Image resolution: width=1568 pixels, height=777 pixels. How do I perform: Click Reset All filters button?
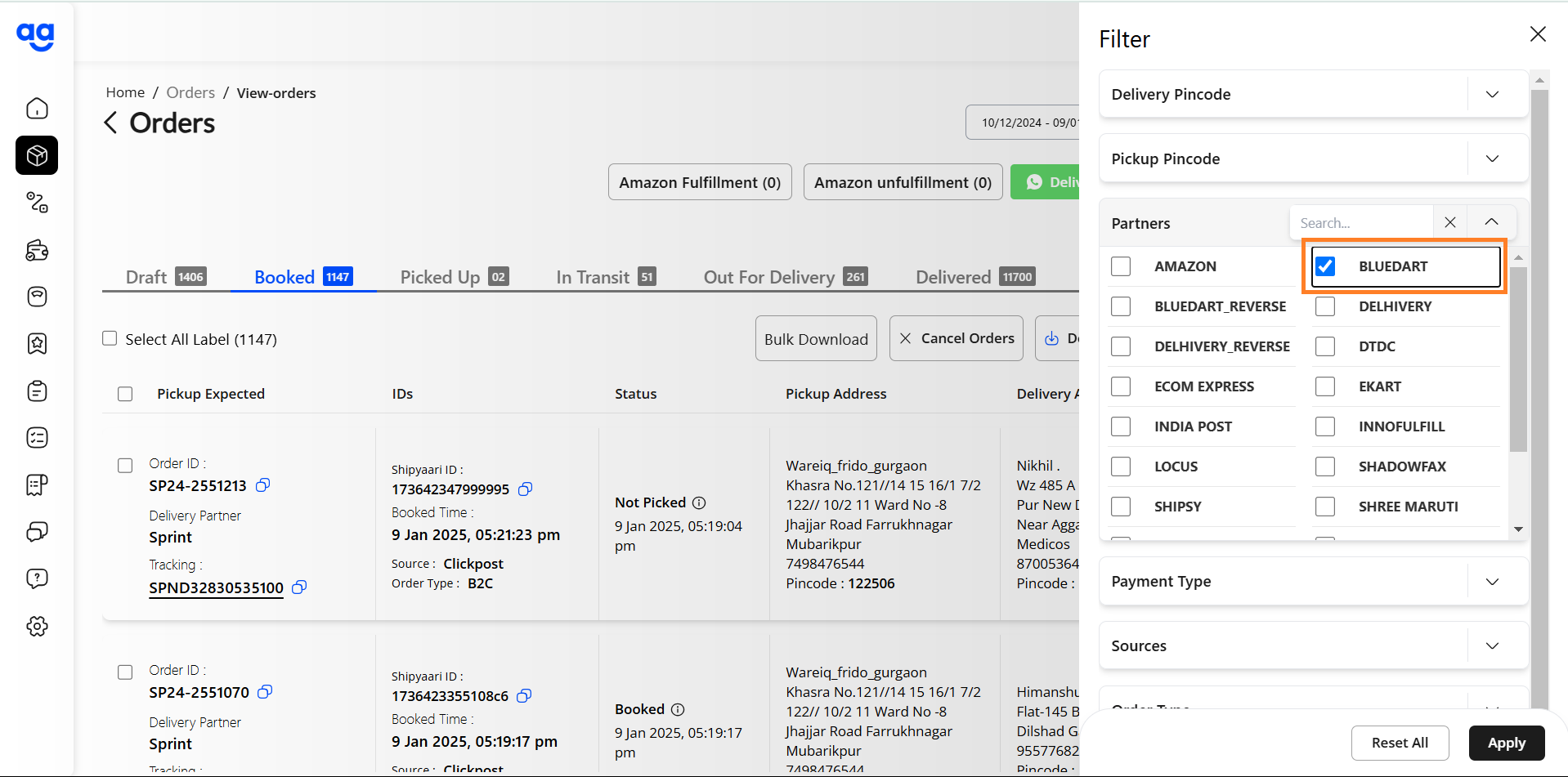point(1400,743)
